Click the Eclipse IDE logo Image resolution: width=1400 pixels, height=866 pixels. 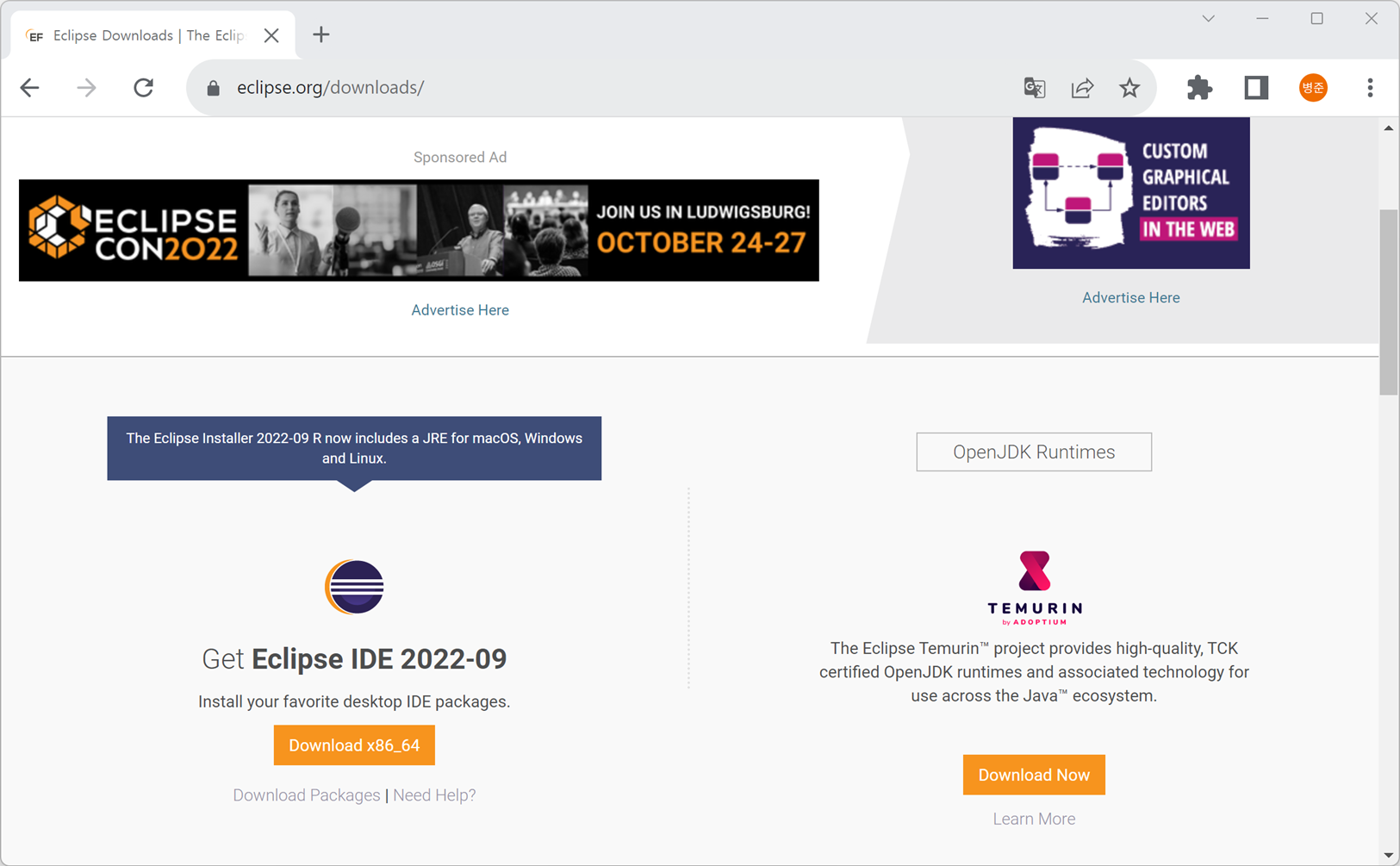point(354,587)
